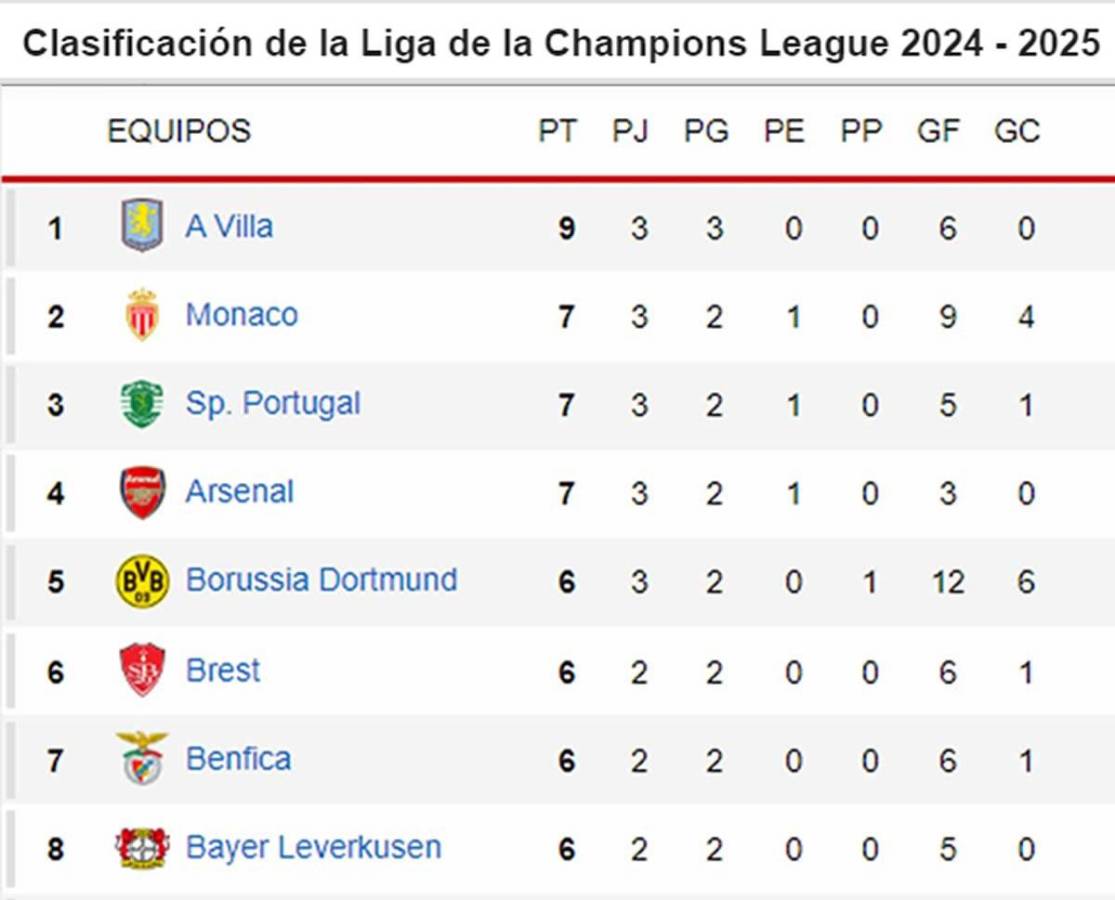Viewport: 1115px width, 900px height.
Task: Click the Arsenal red cannon crest
Action: [142, 492]
